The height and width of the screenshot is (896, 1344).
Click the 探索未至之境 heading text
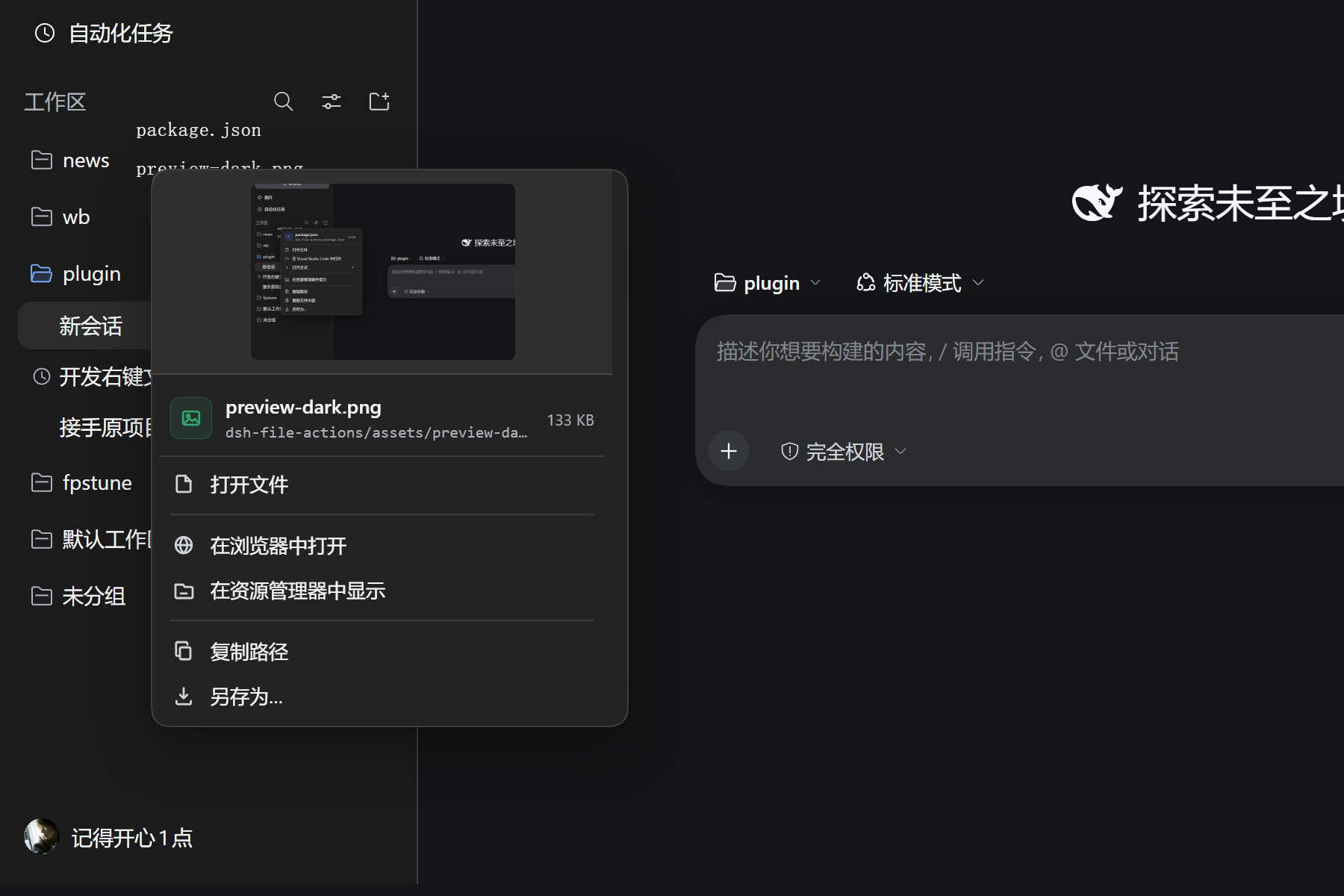coord(1240,203)
